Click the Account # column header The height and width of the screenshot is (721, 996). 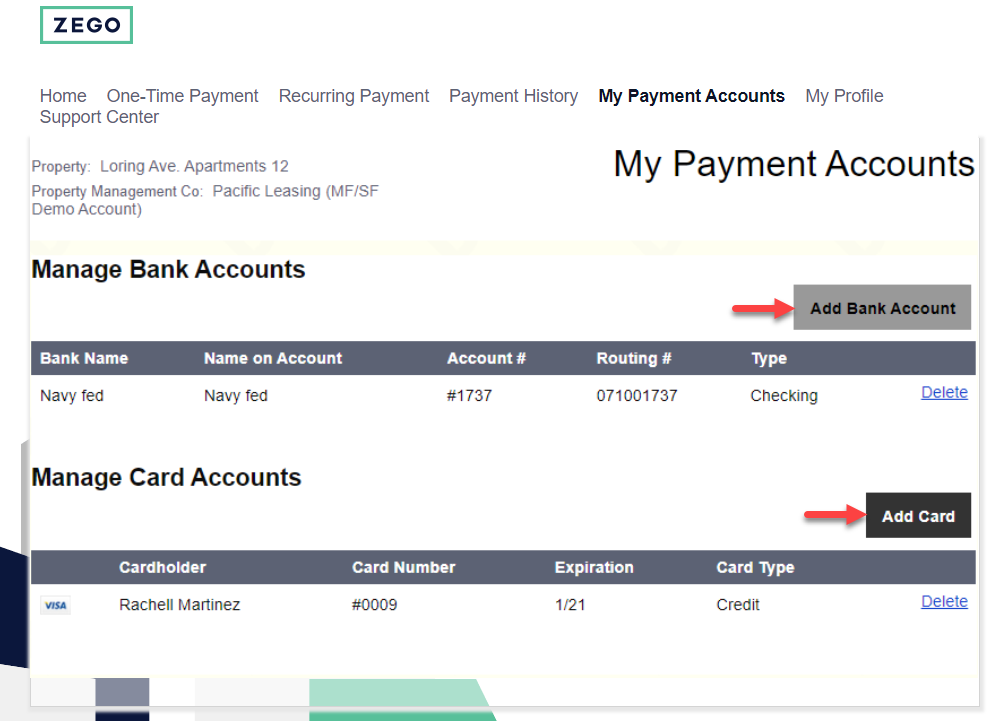(x=487, y=358)
